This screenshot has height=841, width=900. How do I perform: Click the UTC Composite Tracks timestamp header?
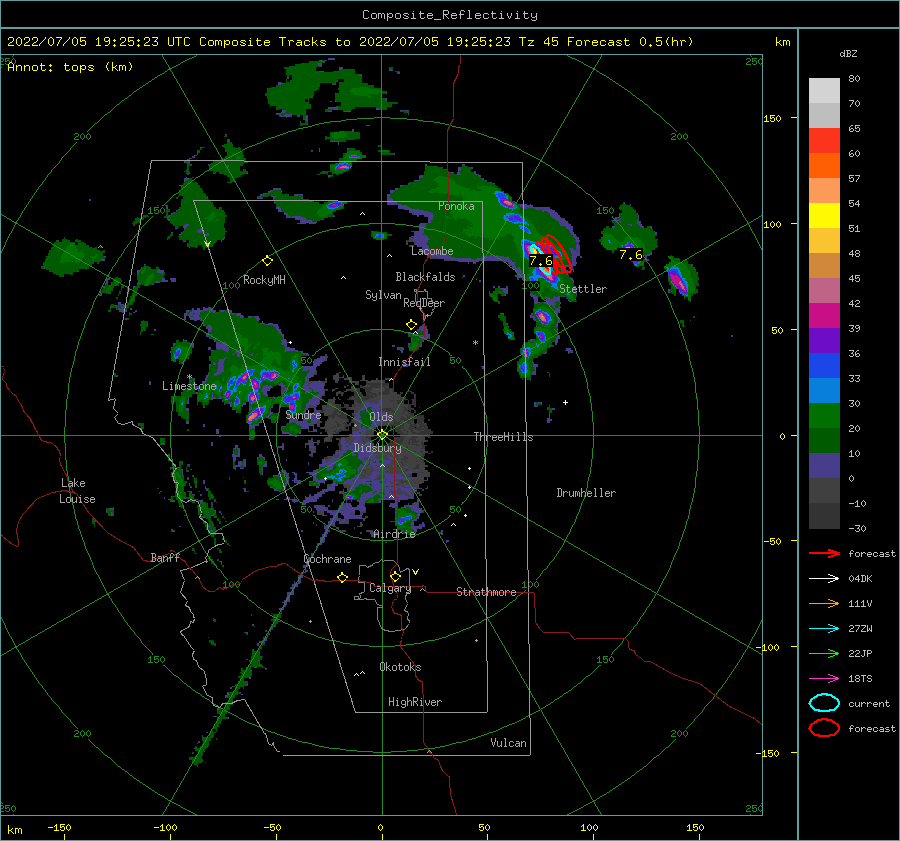350,42
